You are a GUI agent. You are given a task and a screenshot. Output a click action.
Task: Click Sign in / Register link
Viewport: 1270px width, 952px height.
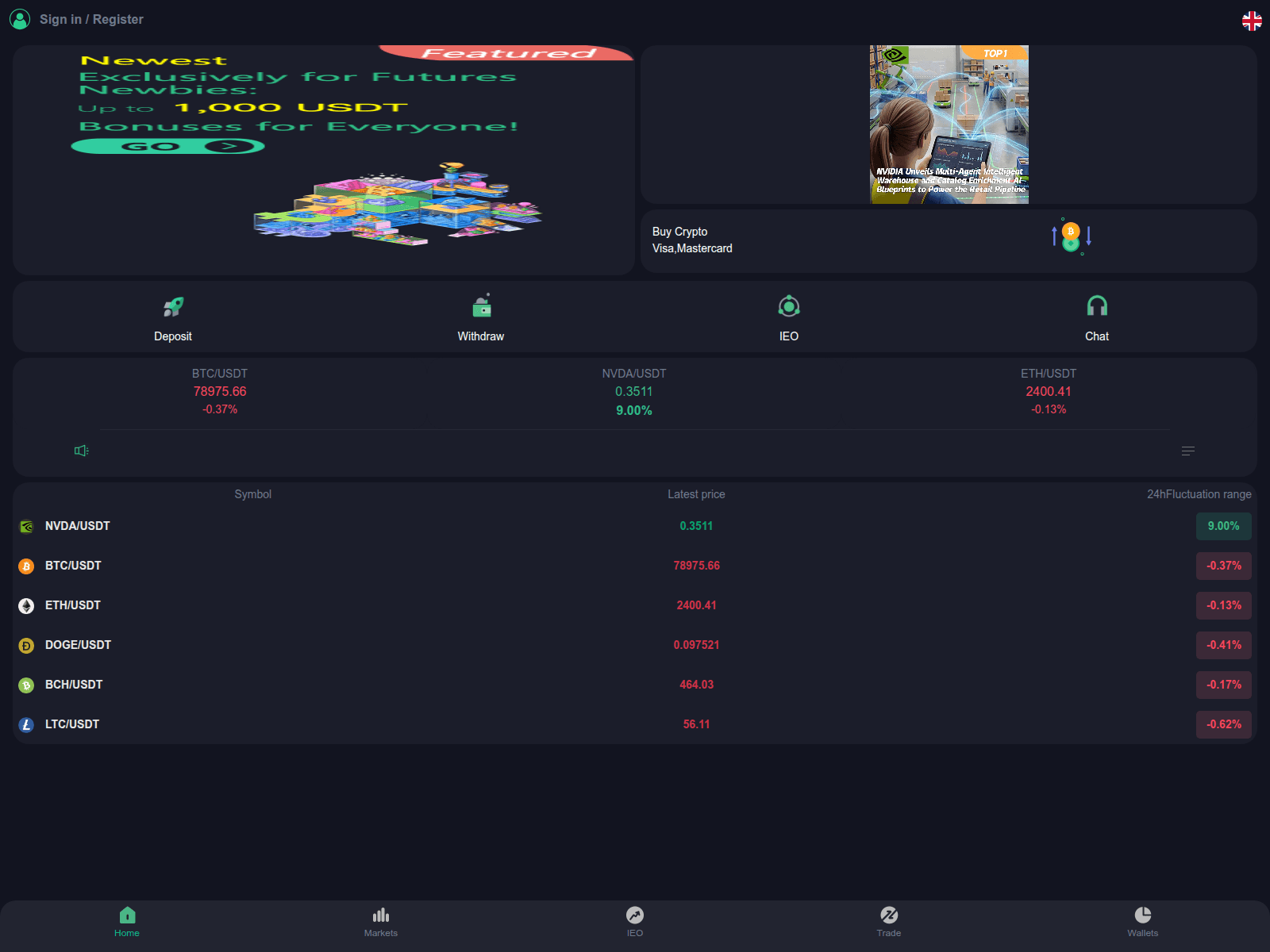pyautogui.click(x=91, y=19)
